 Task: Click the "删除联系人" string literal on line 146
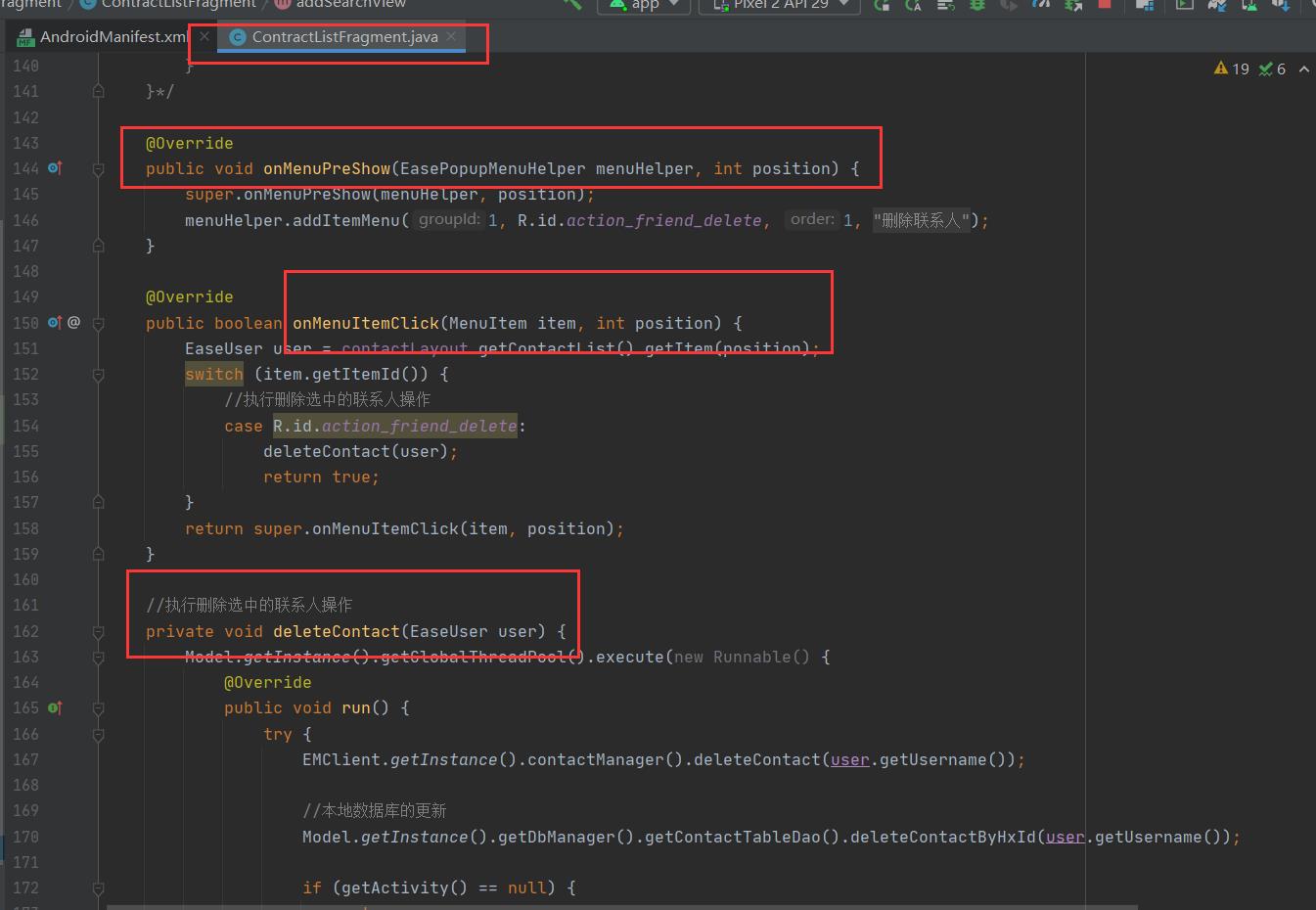922,220
